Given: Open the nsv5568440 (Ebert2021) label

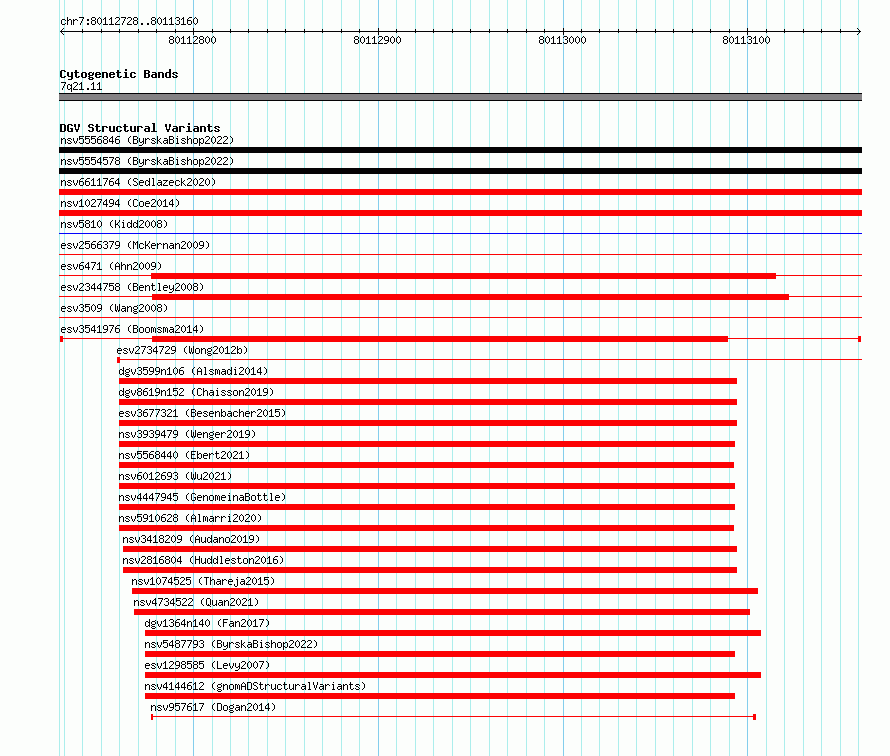Looking at the screenshot, I should pos(184,455).
